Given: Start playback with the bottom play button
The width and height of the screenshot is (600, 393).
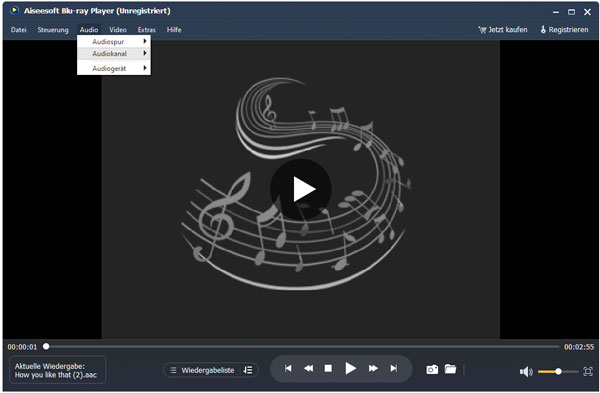Looking at the screenshot, I should pyautogui.click(x=351, y=369).
